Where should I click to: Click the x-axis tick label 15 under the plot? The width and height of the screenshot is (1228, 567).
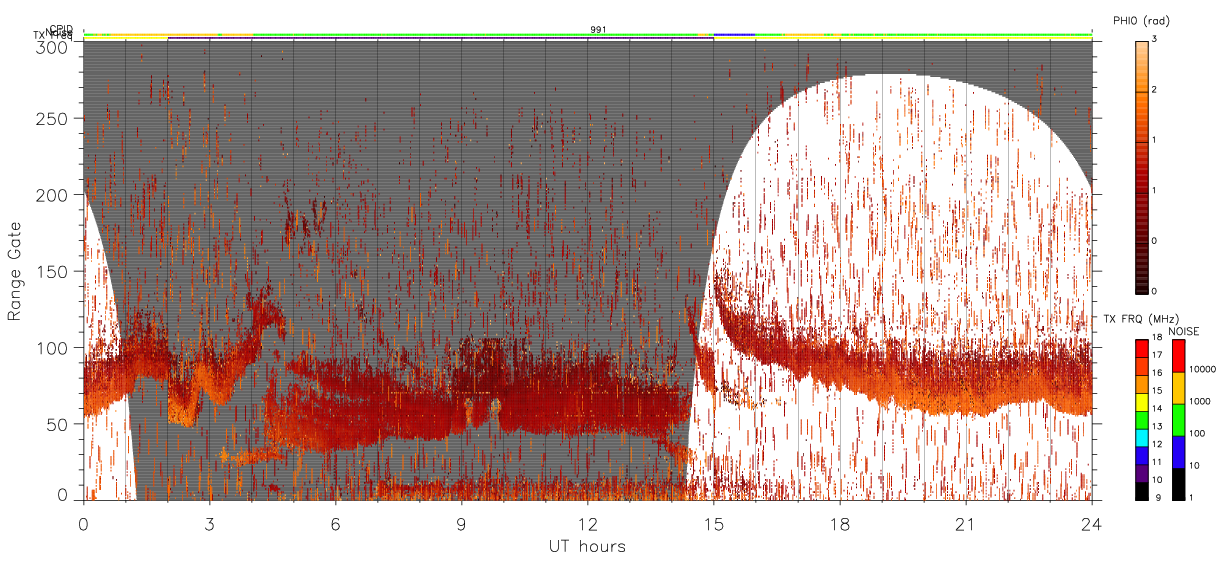pyautogui.click(x=713, y=524)
